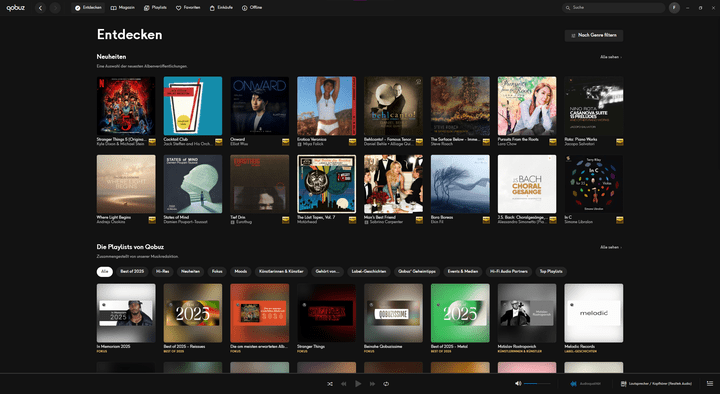Select the Label-Geschichten filter chip
This screenshot has width=720, height=394.
pos(369,271)
